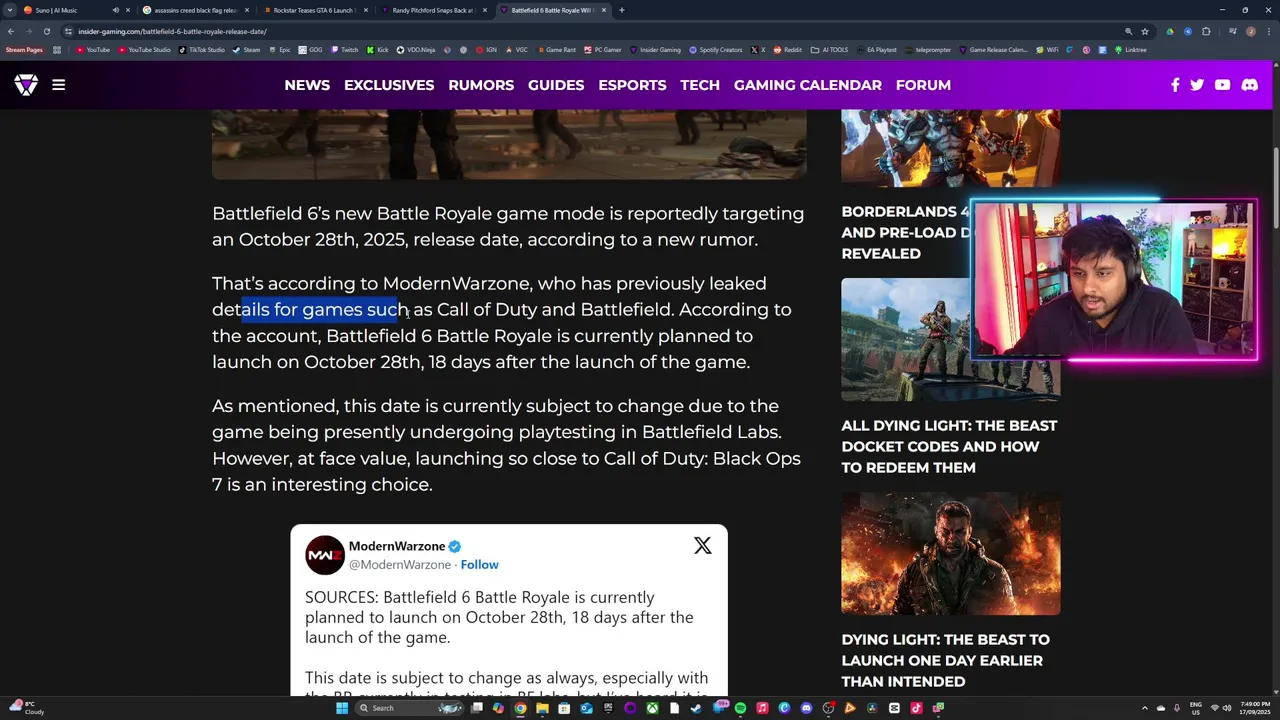Open a new browser tab
The height and width of the screenshot is (720, 1280).
click(x=622, y=10)
